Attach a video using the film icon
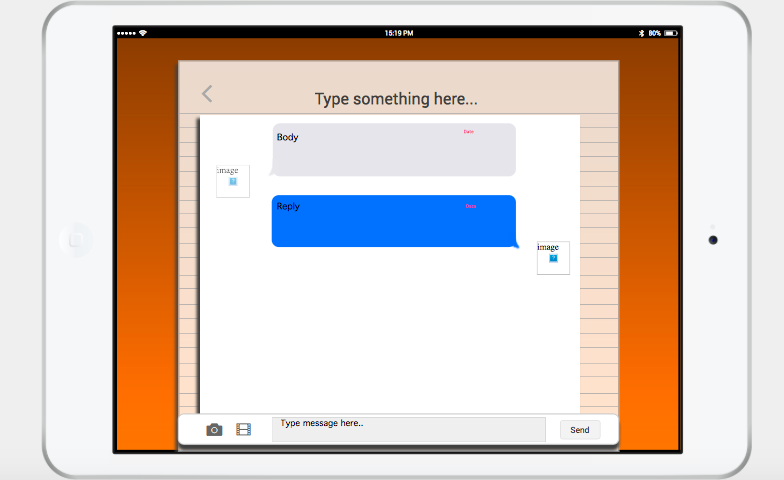Viewport: 784px width, 480px height. pos(243,430)
